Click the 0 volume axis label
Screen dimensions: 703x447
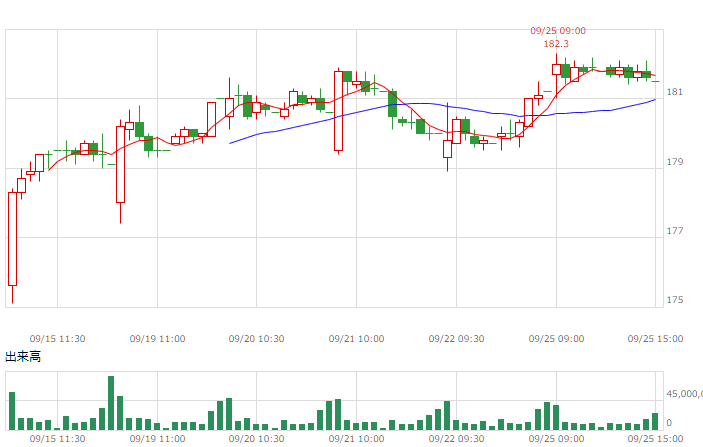coord(669,423)
